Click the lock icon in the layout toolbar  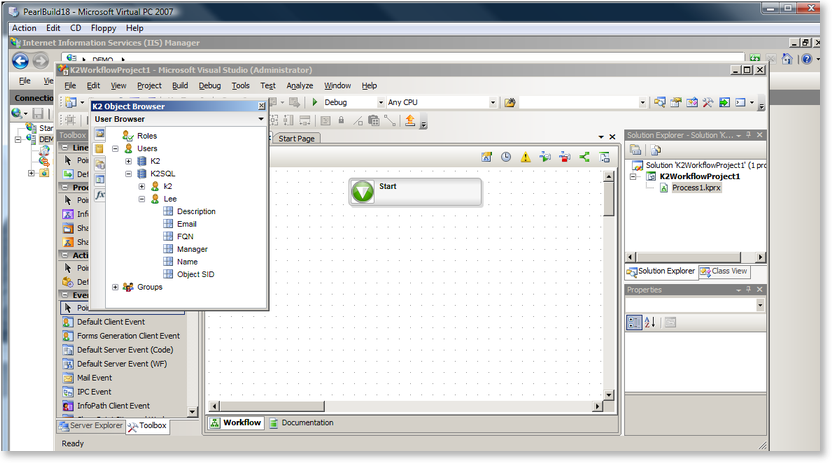point(341,120)
